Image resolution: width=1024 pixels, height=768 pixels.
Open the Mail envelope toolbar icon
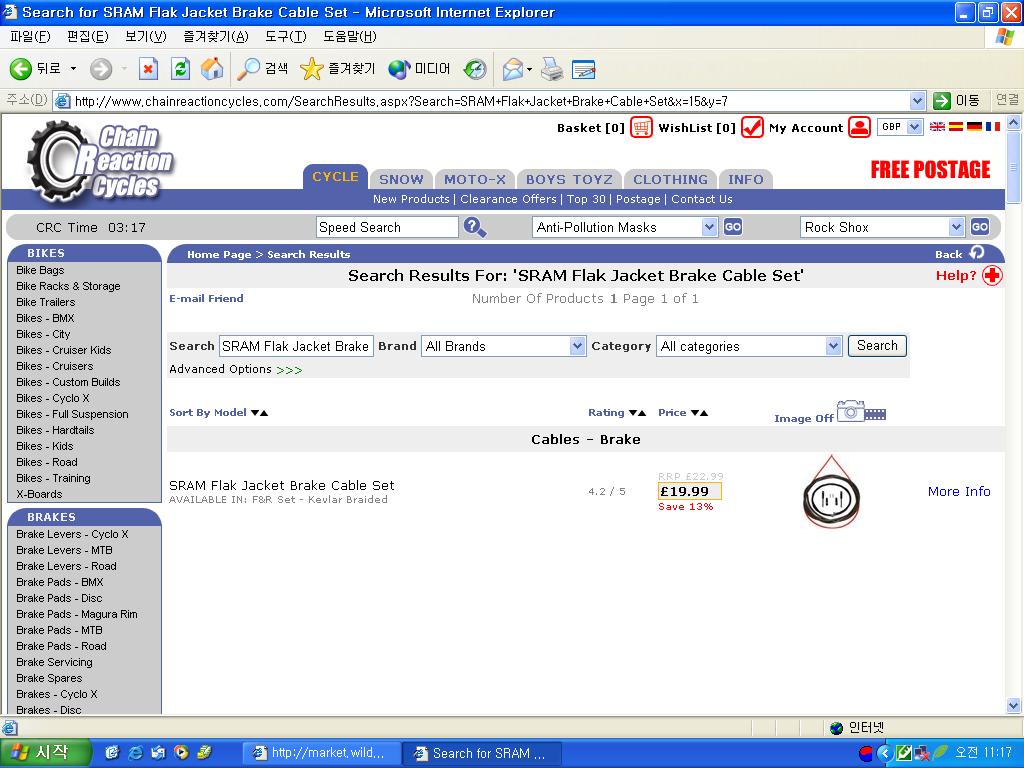[x=513, y=69]
